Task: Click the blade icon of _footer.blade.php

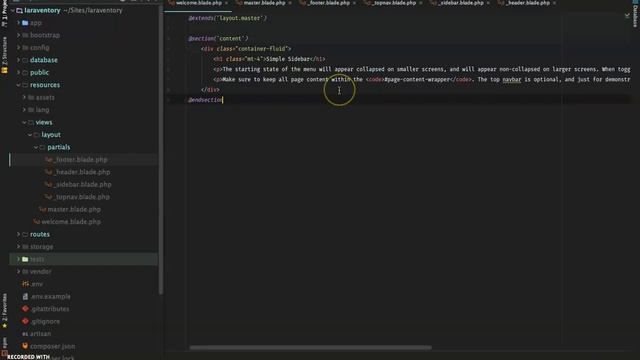Action: tap(48, 160)
